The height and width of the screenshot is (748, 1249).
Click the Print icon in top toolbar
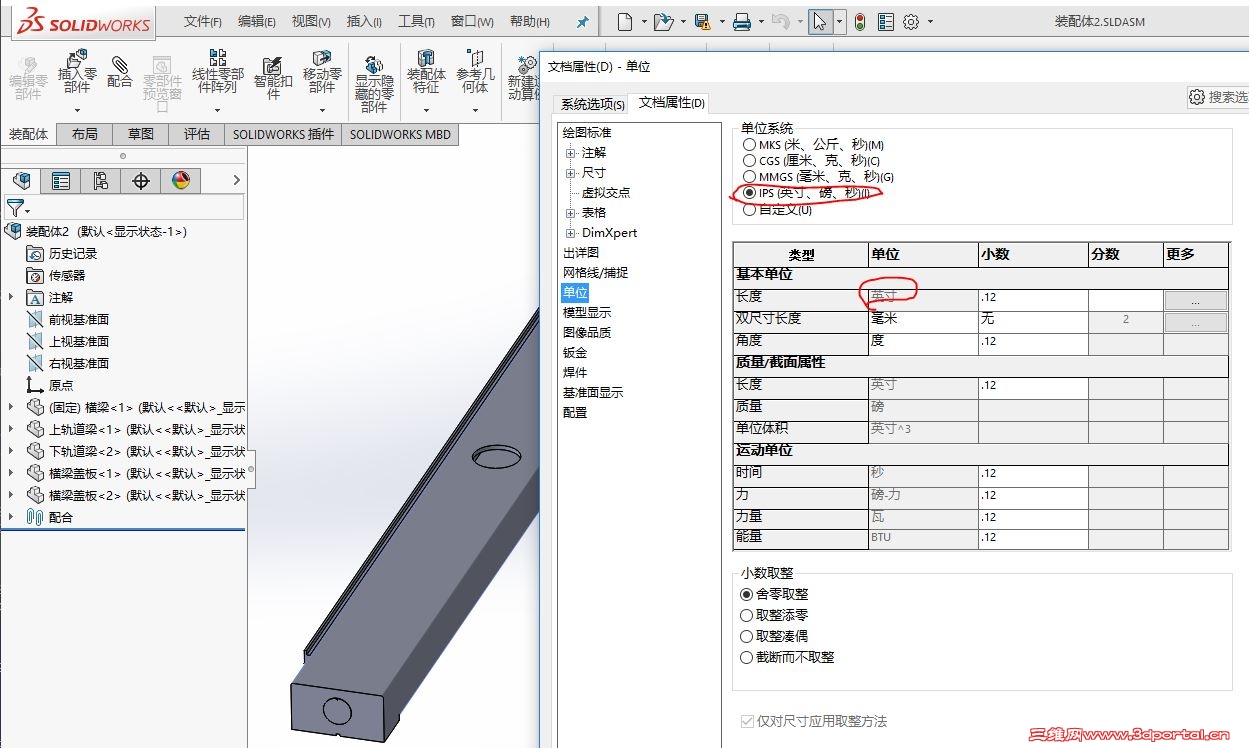[742, 21]
